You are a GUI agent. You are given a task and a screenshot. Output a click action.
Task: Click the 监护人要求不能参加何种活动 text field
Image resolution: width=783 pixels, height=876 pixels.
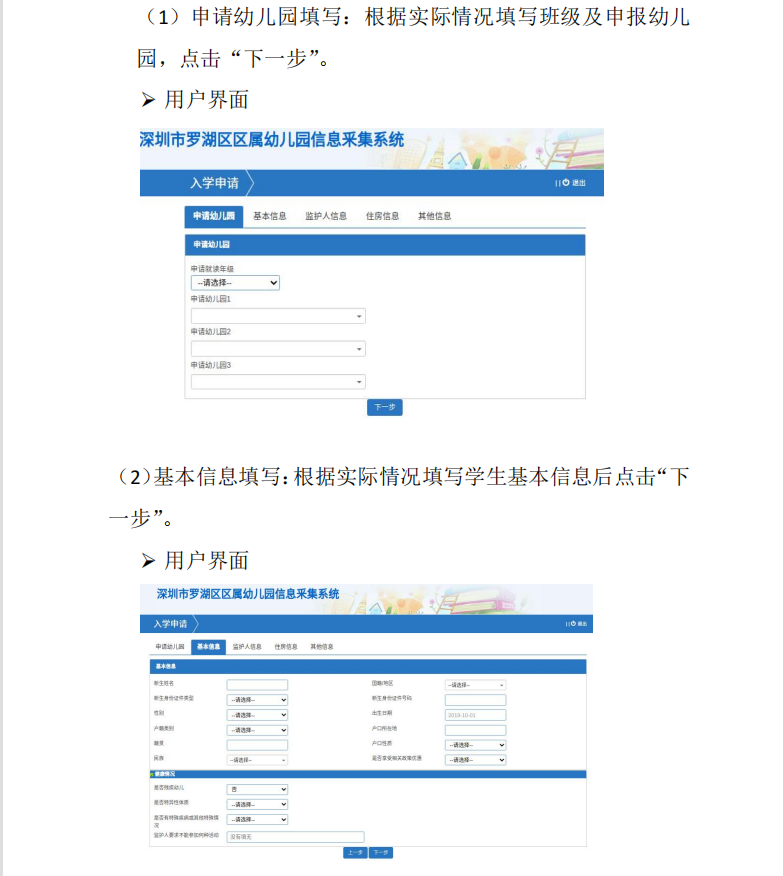click(295, 836)
